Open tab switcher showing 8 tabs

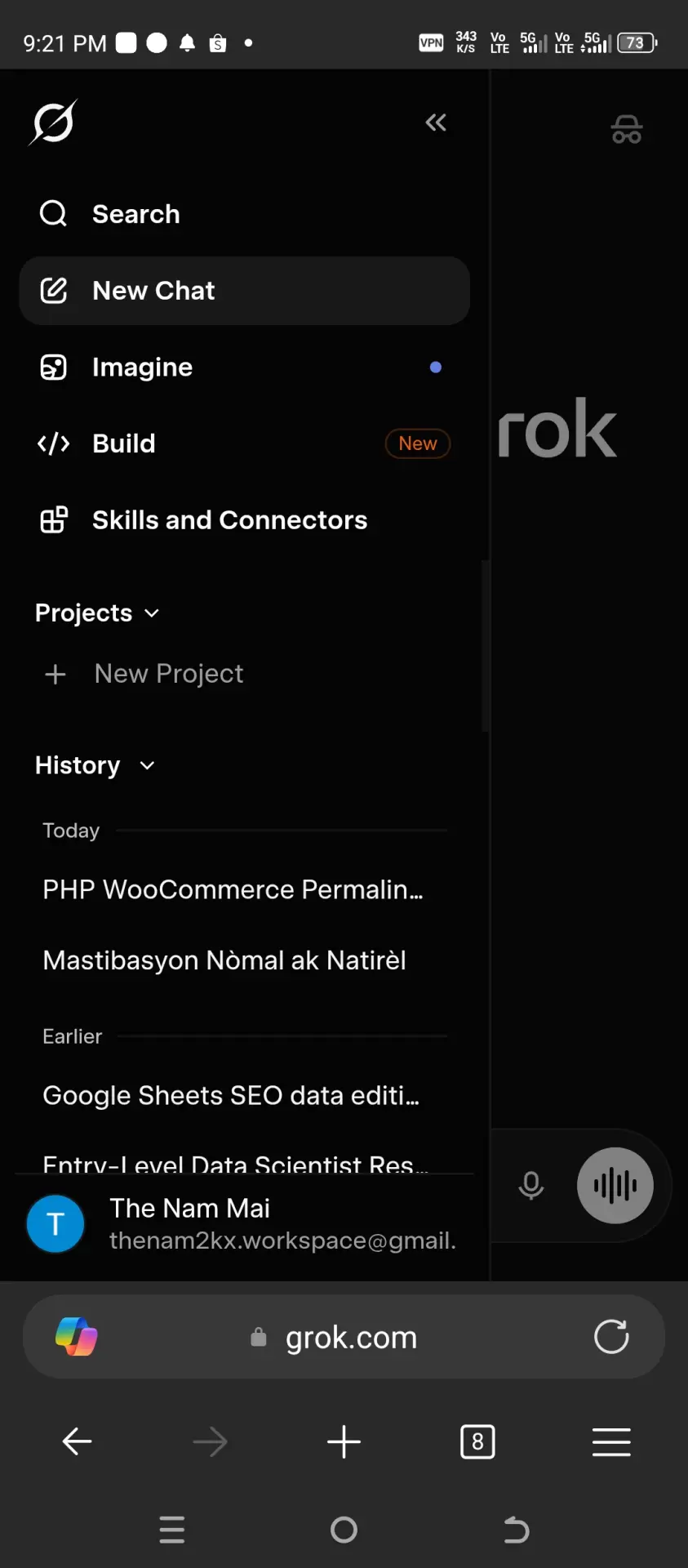(x=477, y=1441)
